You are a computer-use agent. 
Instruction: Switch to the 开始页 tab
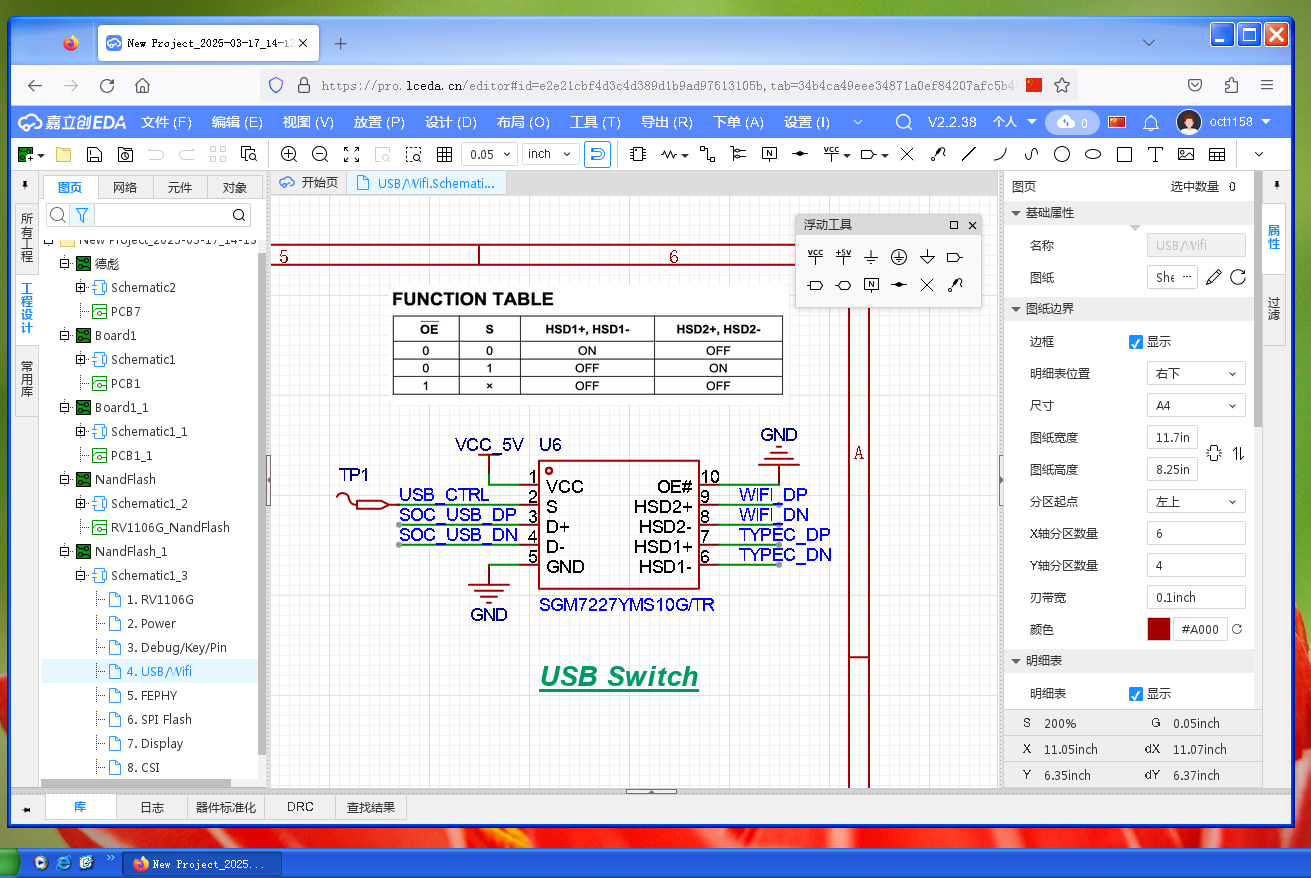click(x=309, y=183)
